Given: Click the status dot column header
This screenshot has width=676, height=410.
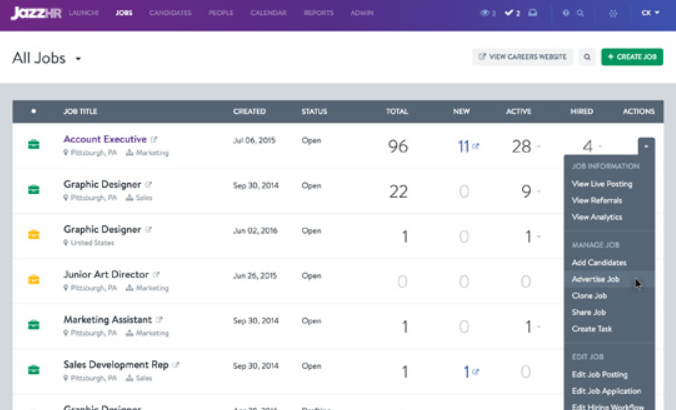Looking at the screenshot, I should [x=34, y=111].
